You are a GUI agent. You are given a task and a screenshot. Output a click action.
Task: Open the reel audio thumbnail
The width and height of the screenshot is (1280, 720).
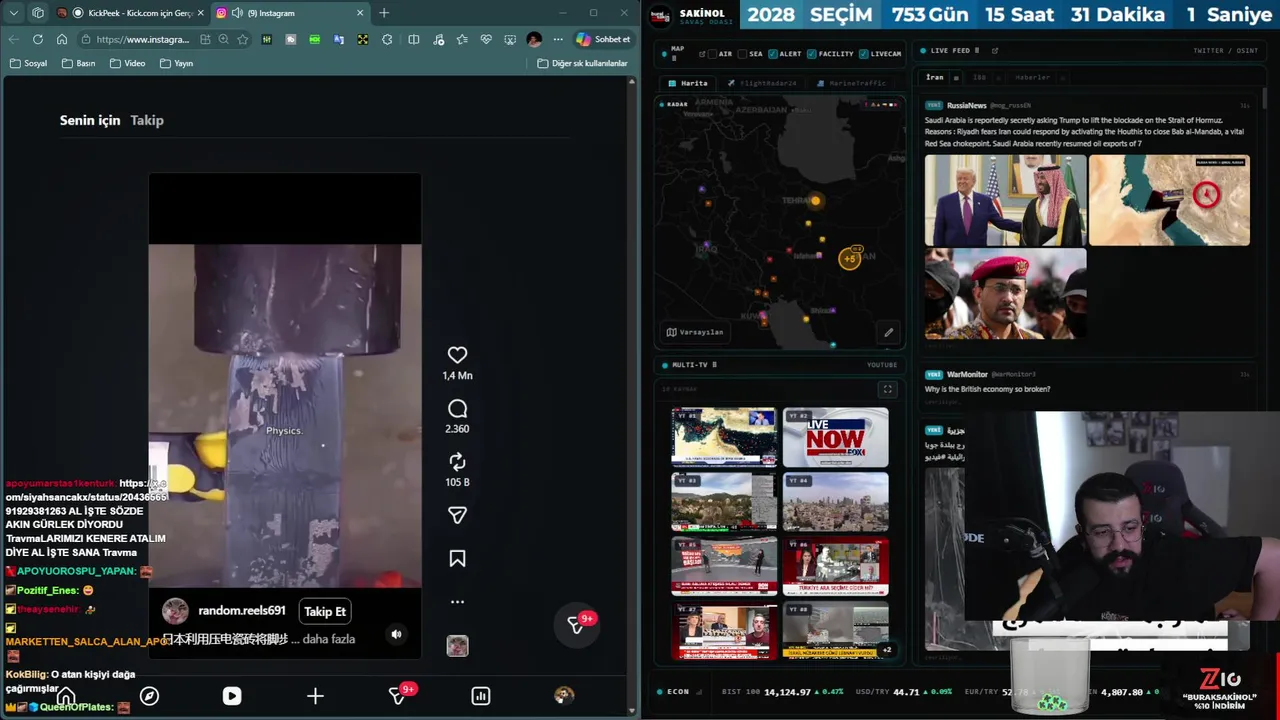pos(457,646)
